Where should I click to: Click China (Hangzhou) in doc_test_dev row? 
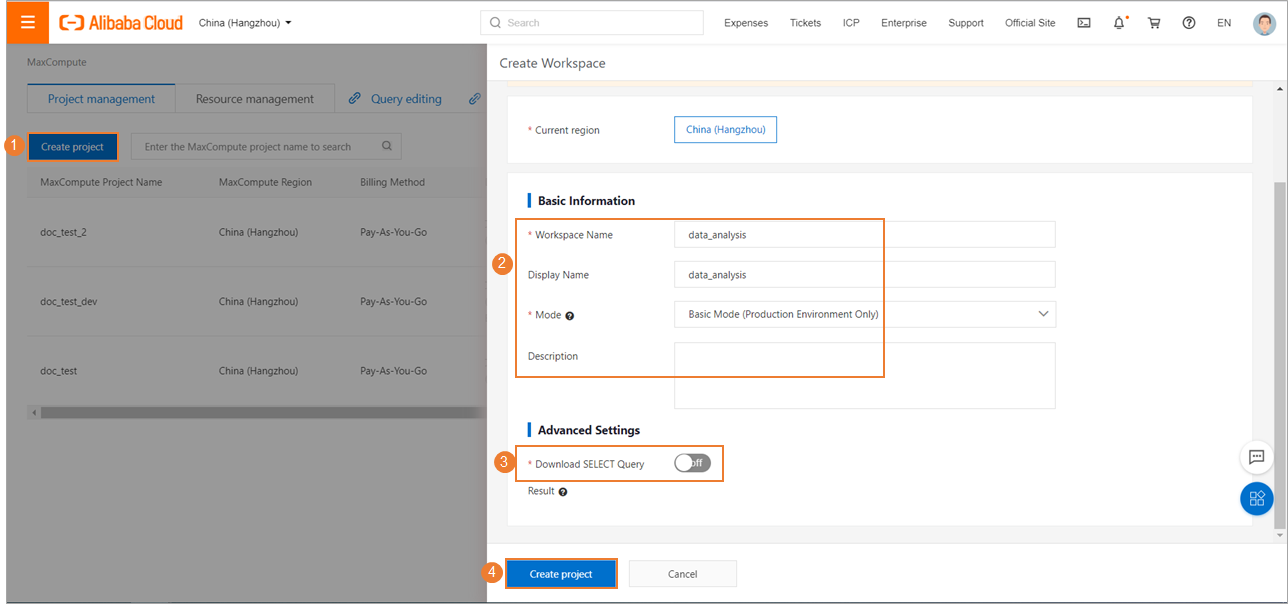point(258,301)
